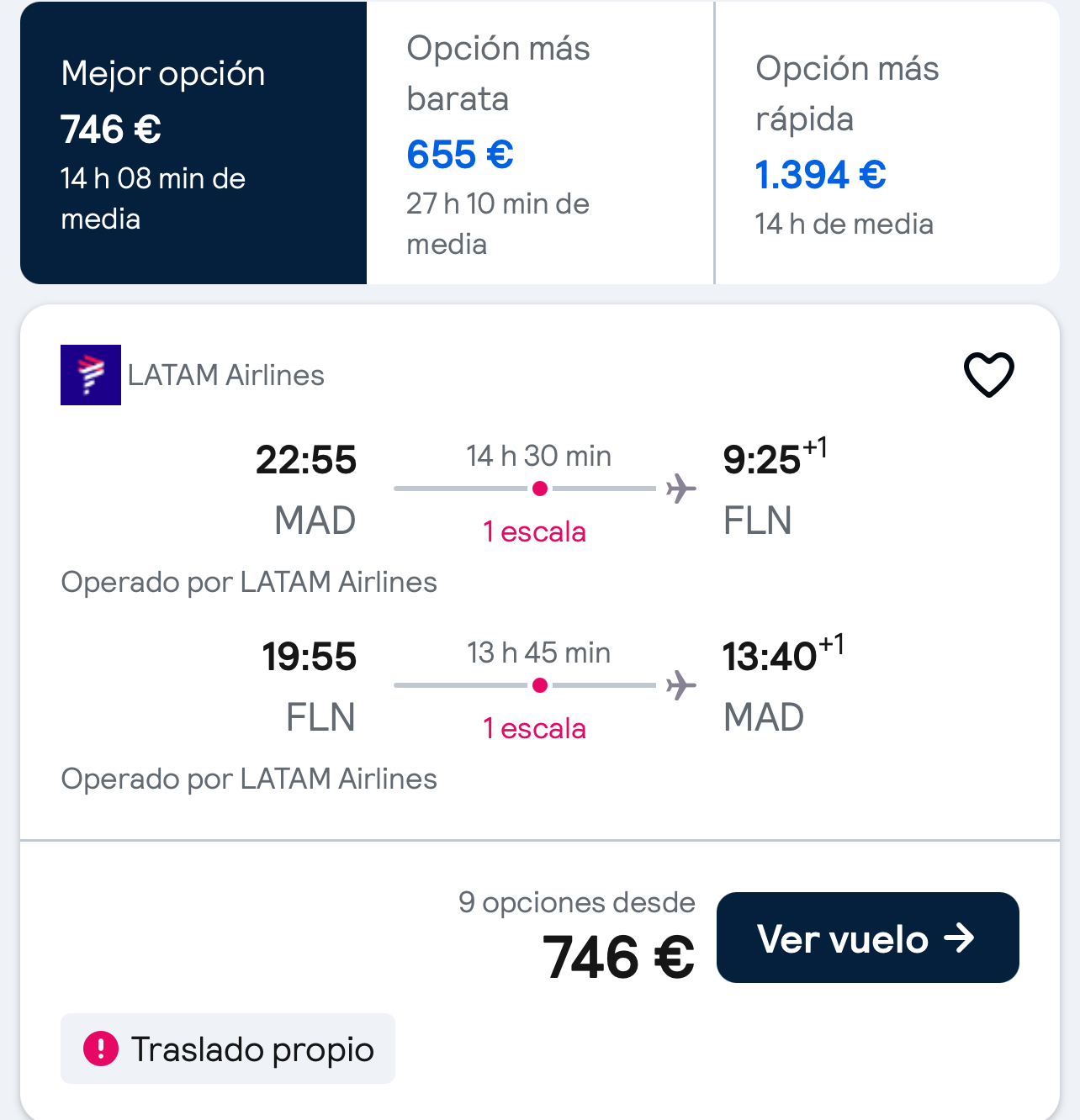
Task: Click the return flight airplane icon
Action: 681,685
